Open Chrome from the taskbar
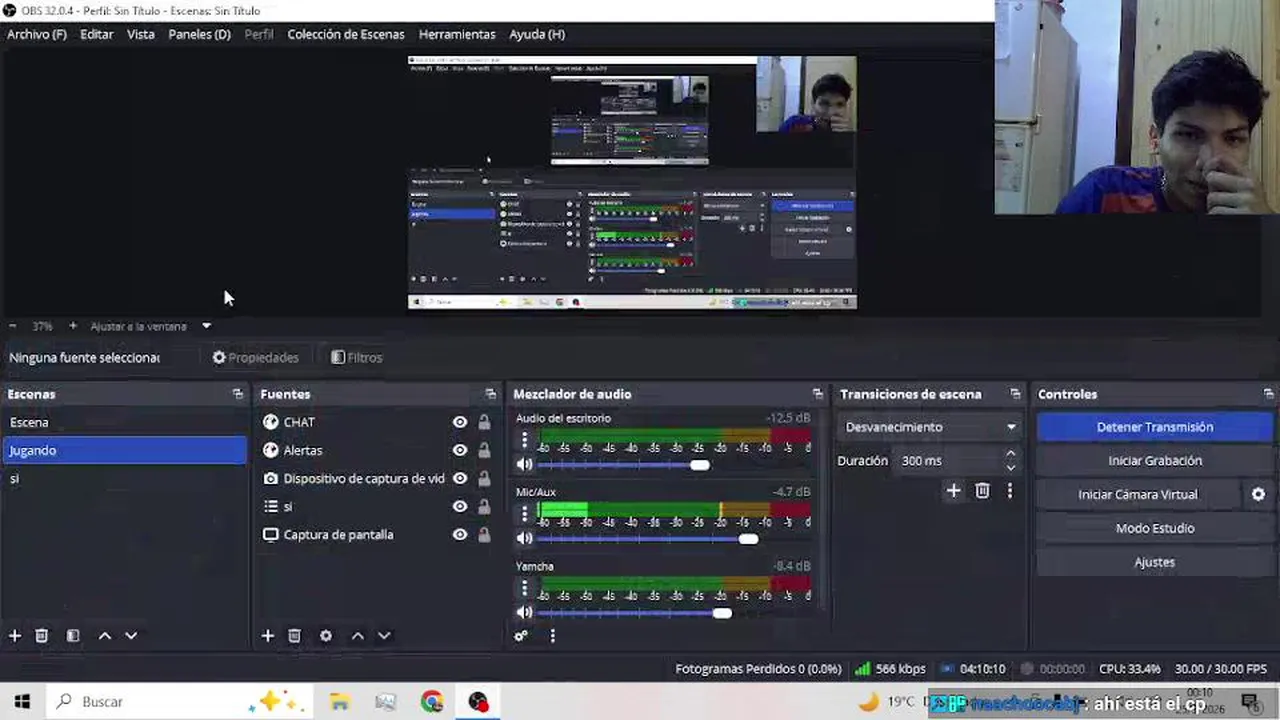1280x720 pixels. (x=432, y=702)
